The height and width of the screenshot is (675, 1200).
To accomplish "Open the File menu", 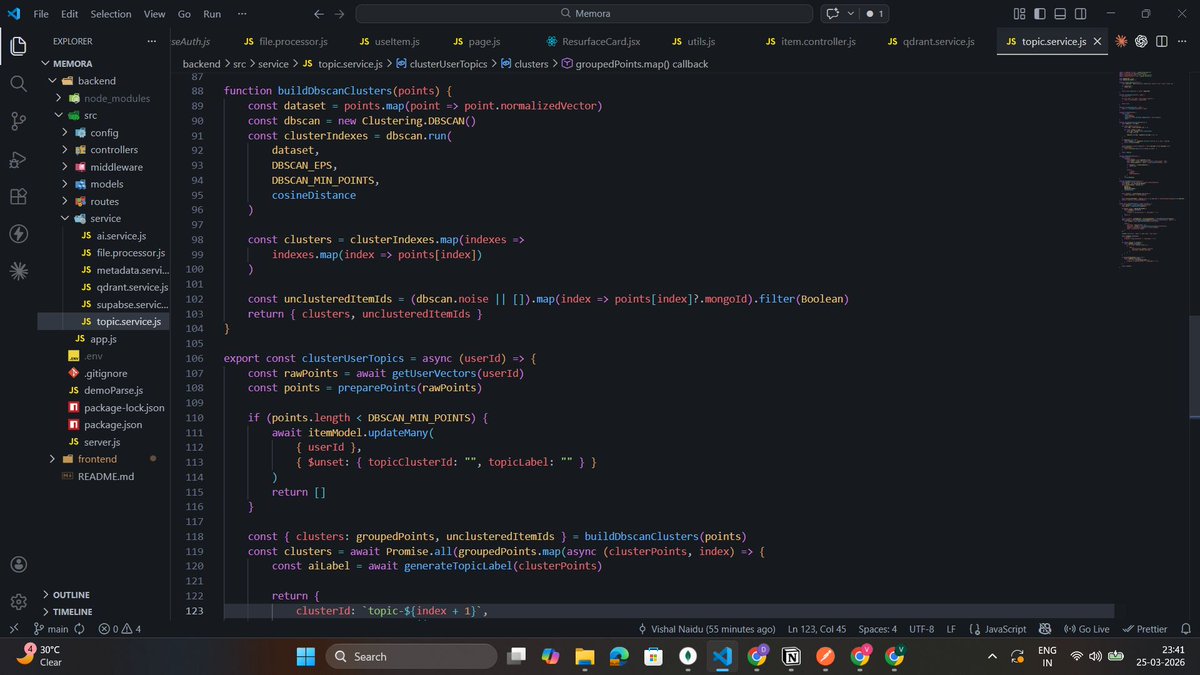I will coord(41,14).
